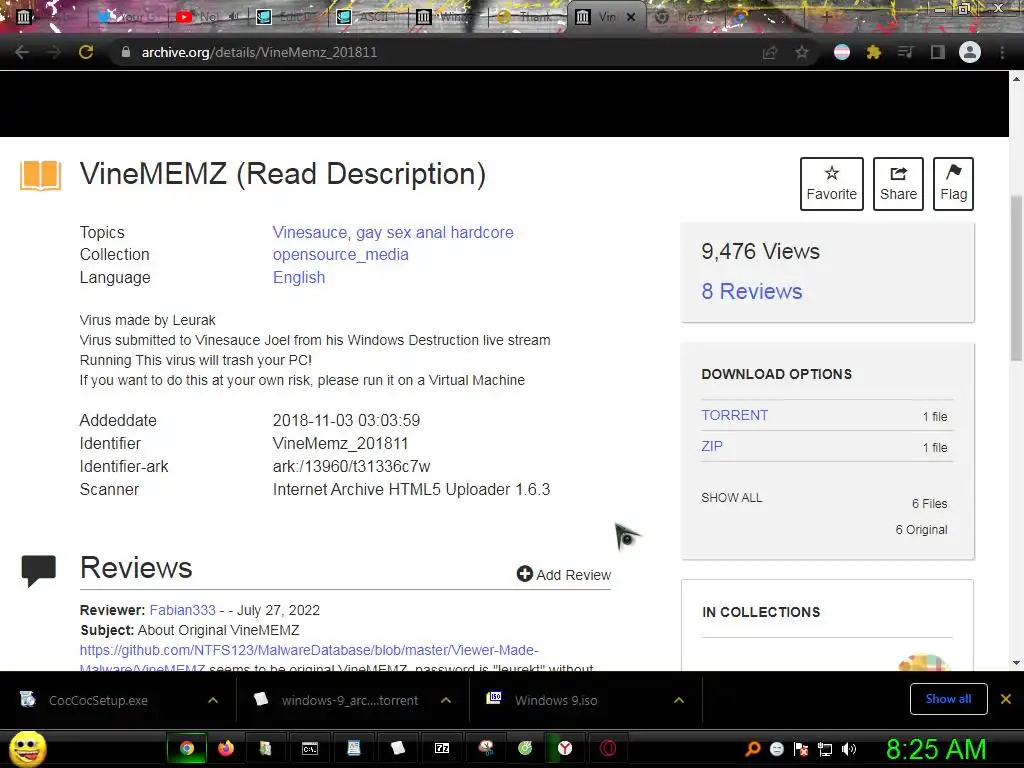The image size is (1024, 768).
Task: Open the browser Extensions puzzle icon
Action: click(x=873, y=52)
